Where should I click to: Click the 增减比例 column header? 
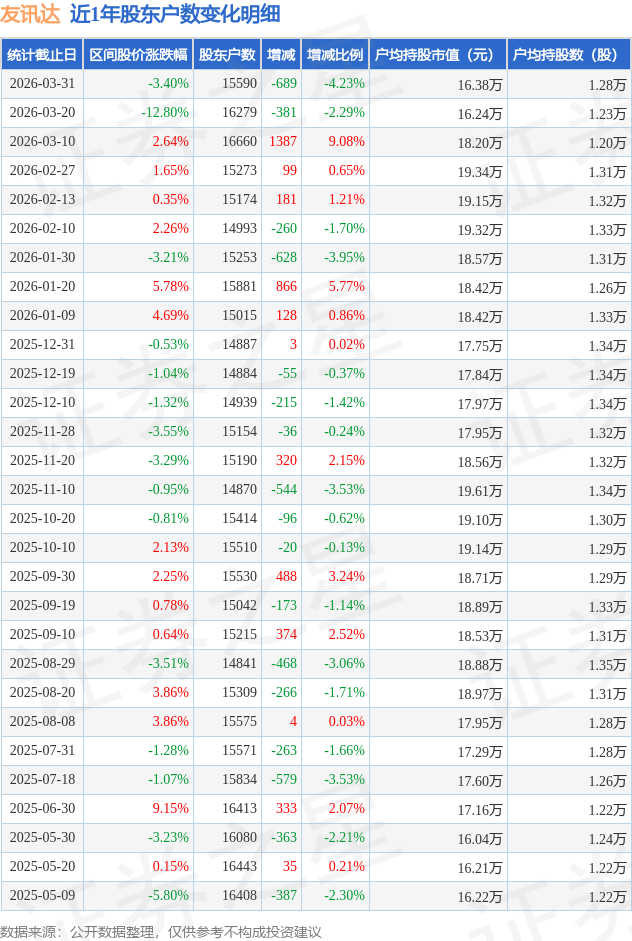tap(335, 55)
